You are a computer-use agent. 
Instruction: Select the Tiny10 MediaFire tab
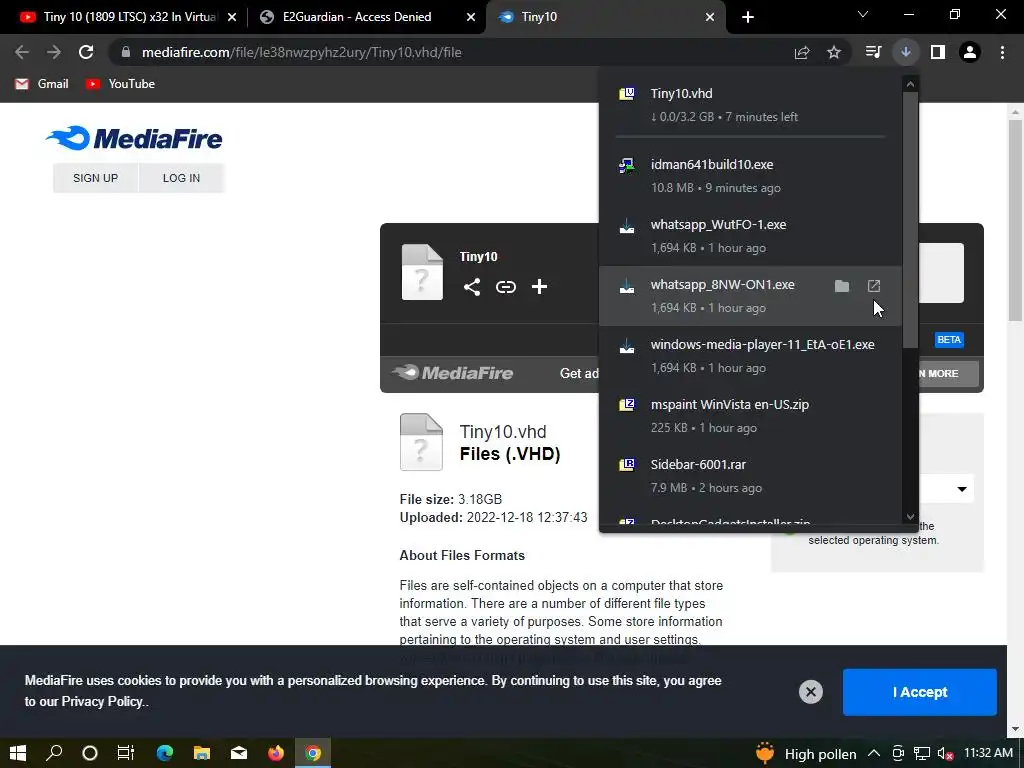tap(605, 17)
